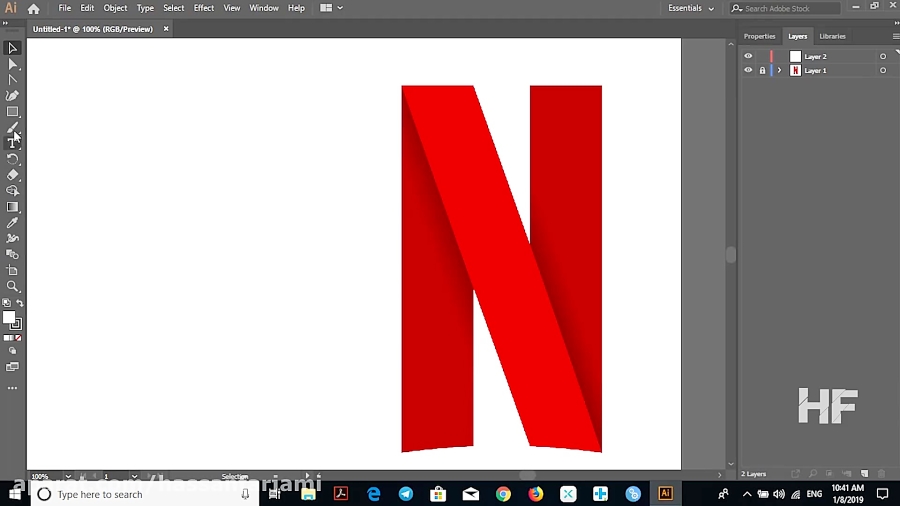
Task: Click Default Fill and Stroke icon
Action: (x=6, y=302)
